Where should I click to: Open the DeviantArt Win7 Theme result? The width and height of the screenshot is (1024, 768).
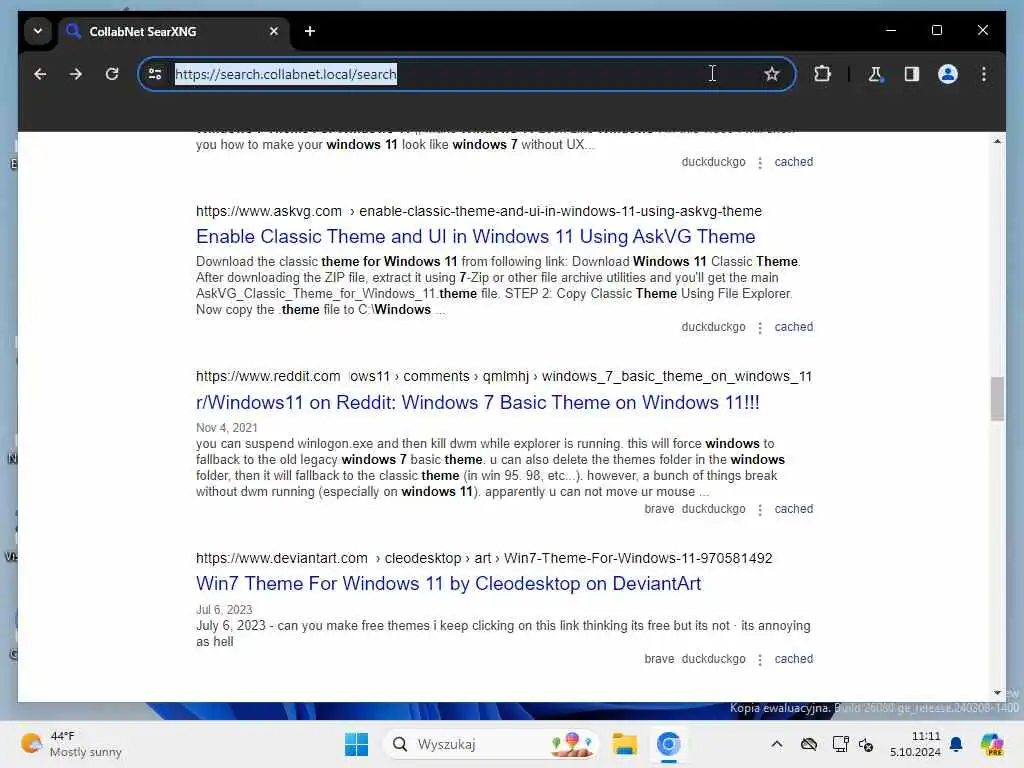[448, 583]
